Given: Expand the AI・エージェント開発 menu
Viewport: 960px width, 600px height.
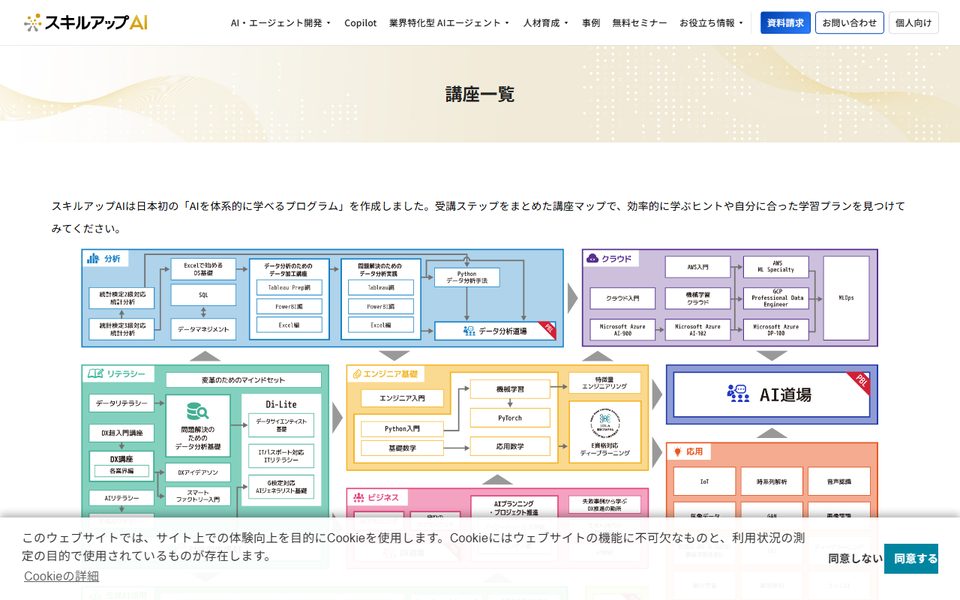Looking at the screenshot, I should click(x=280, y=23).
